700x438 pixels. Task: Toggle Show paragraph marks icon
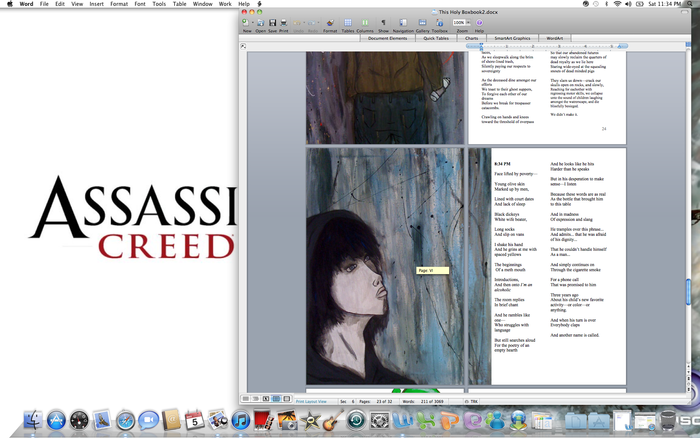[x=383, y=23]
